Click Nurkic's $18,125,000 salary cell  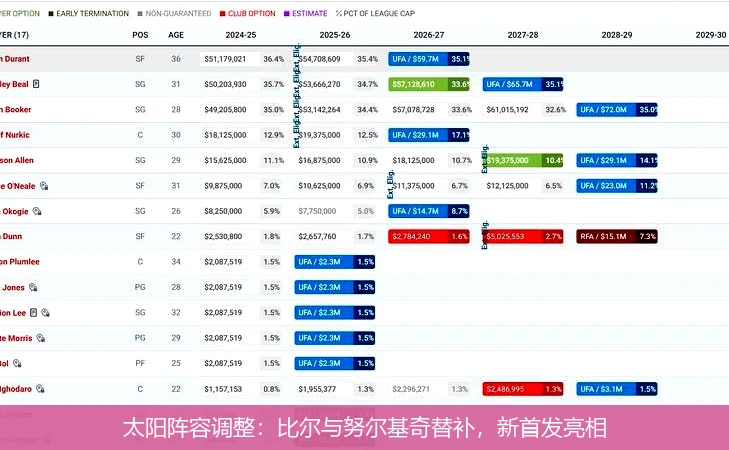pos(225,135)
